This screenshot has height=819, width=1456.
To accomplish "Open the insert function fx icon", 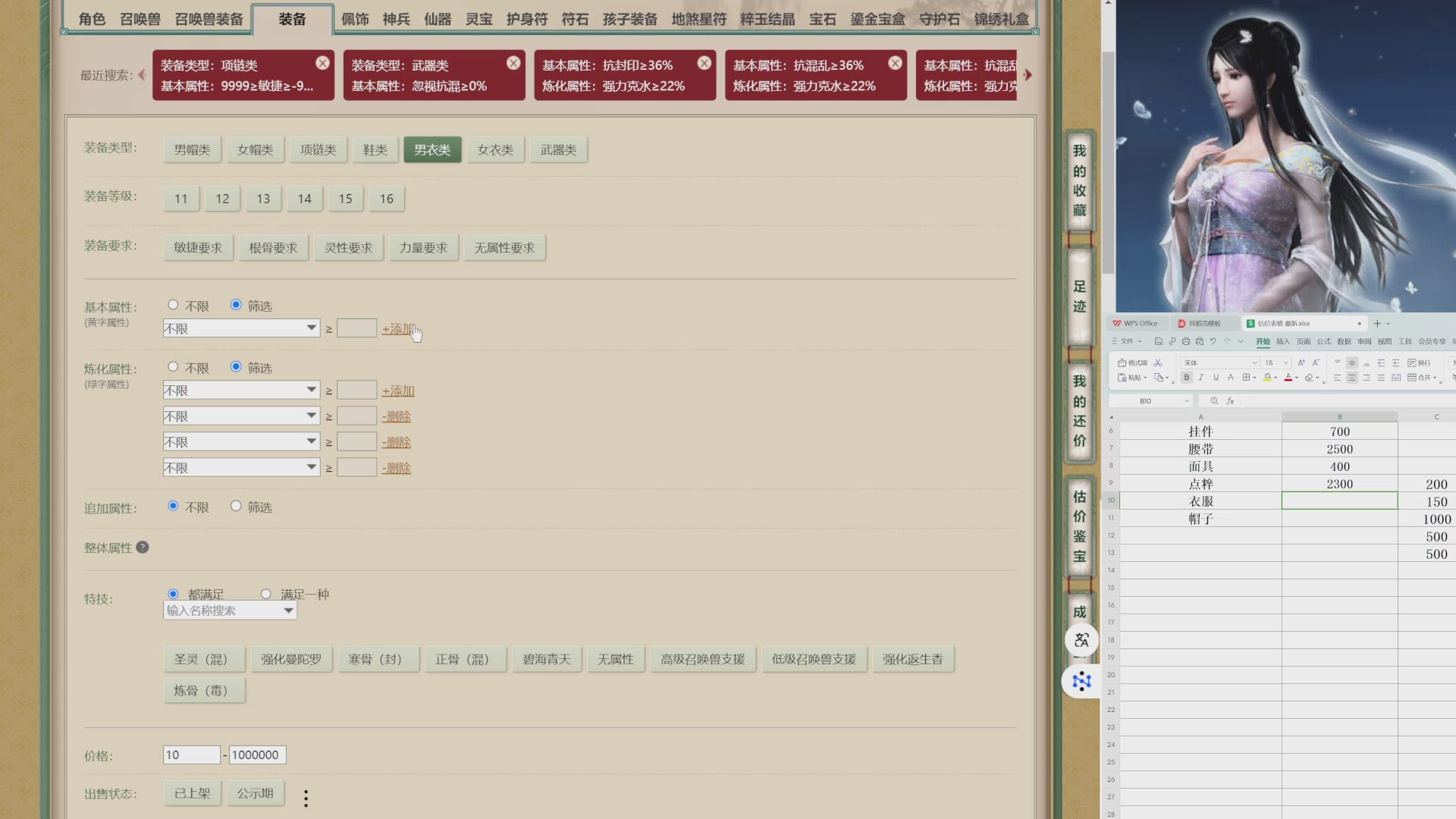I will pyautogui.click(x=1230, y=400).
